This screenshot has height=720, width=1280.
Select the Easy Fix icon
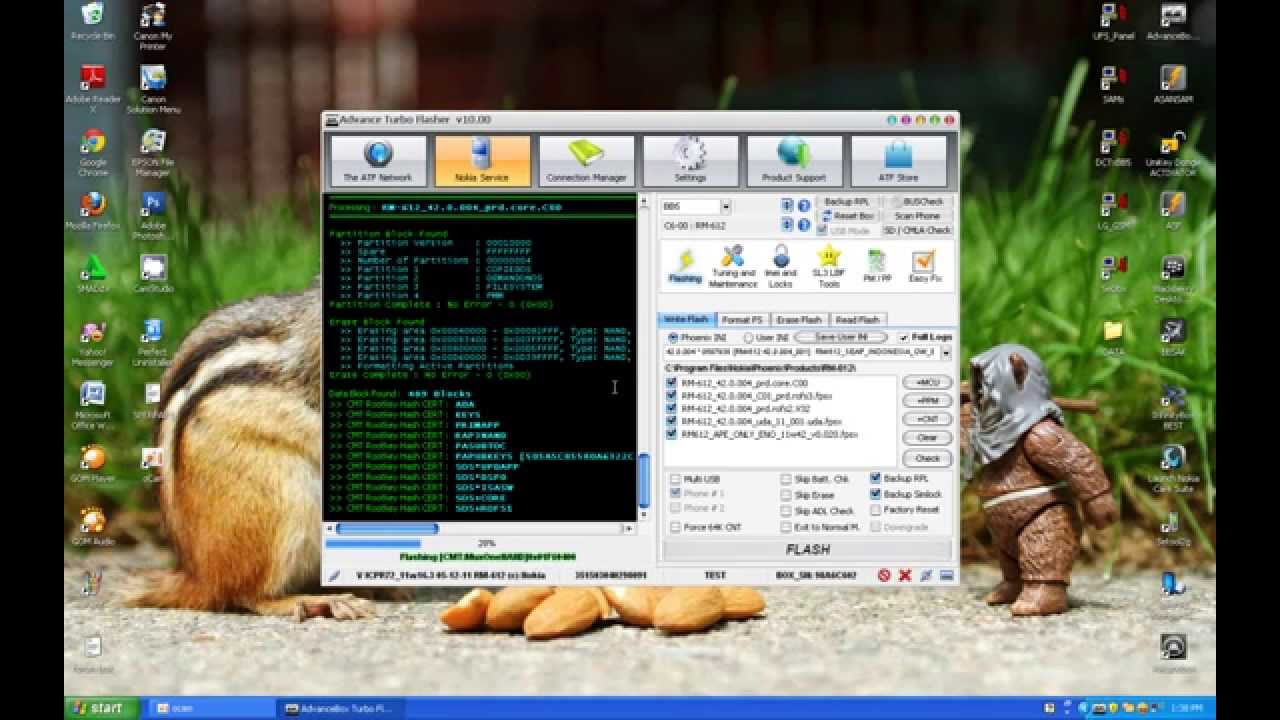(924, 266)
